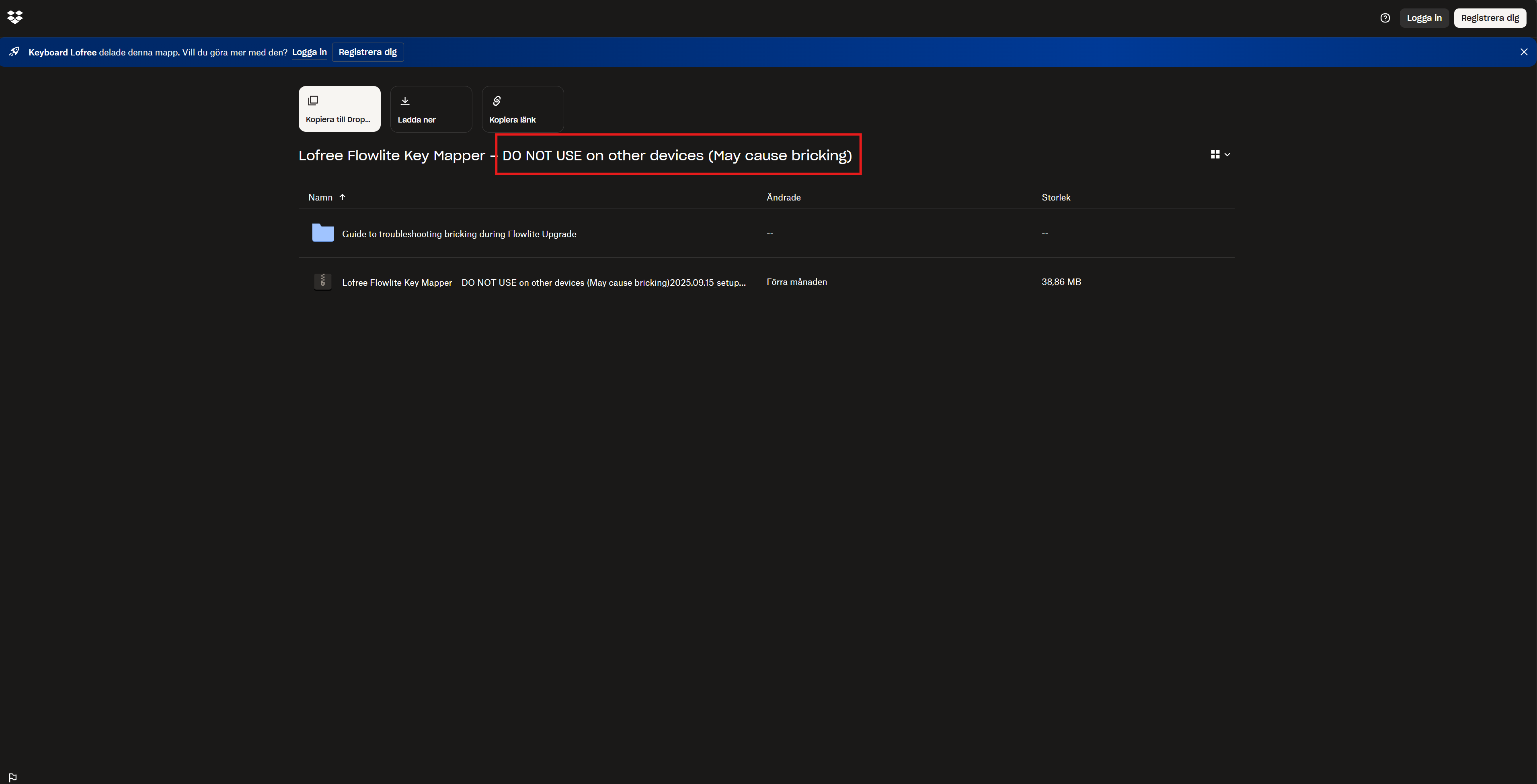Viewport: 1537px width, 784px height.
Task: Click the Kopiera till Dropbox button
Action: tap(339, 108)
